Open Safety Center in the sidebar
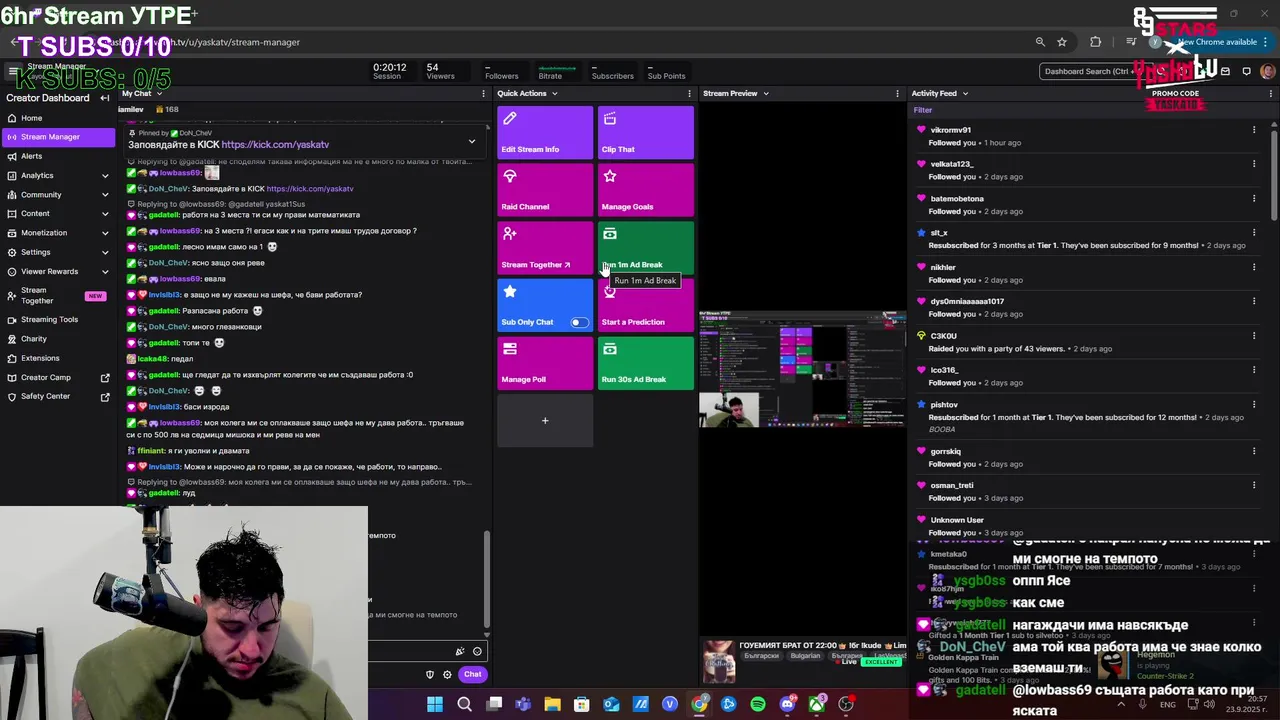 click(58, 397)
